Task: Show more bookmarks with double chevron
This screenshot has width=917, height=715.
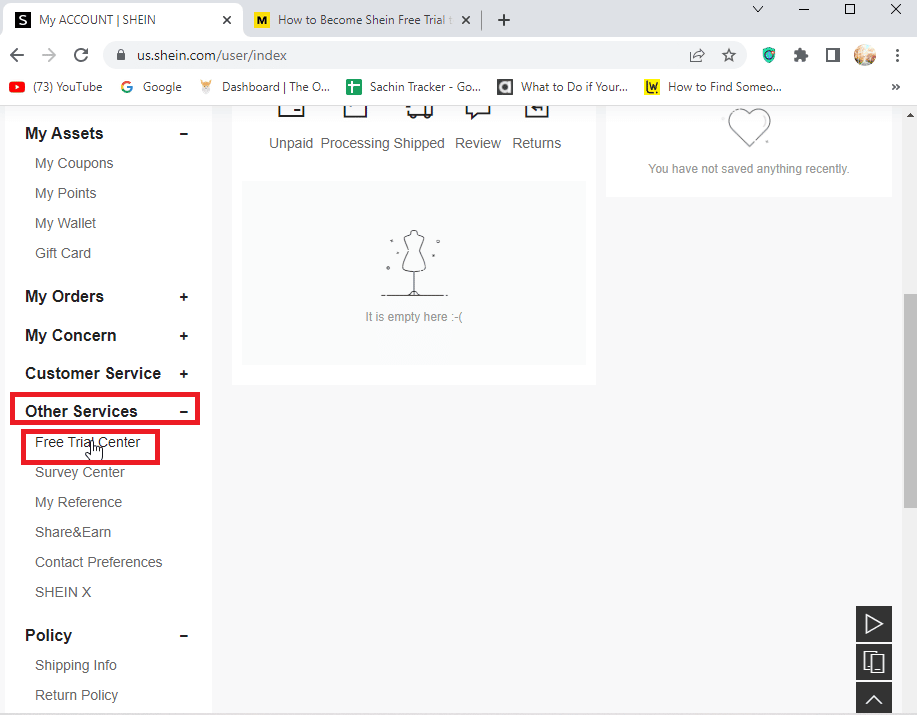Action: [x=895, y=87]
